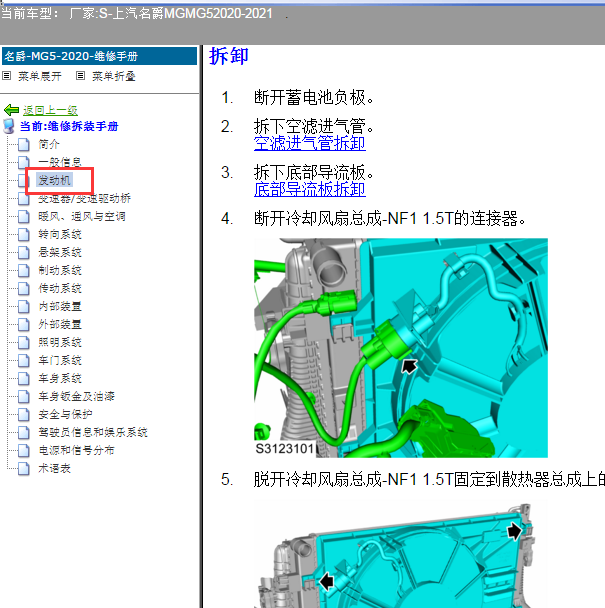Click document icon beside 照明系统
Image resolution: width=605 pixels, height=608 pixels.
click(x=24, y=342)
